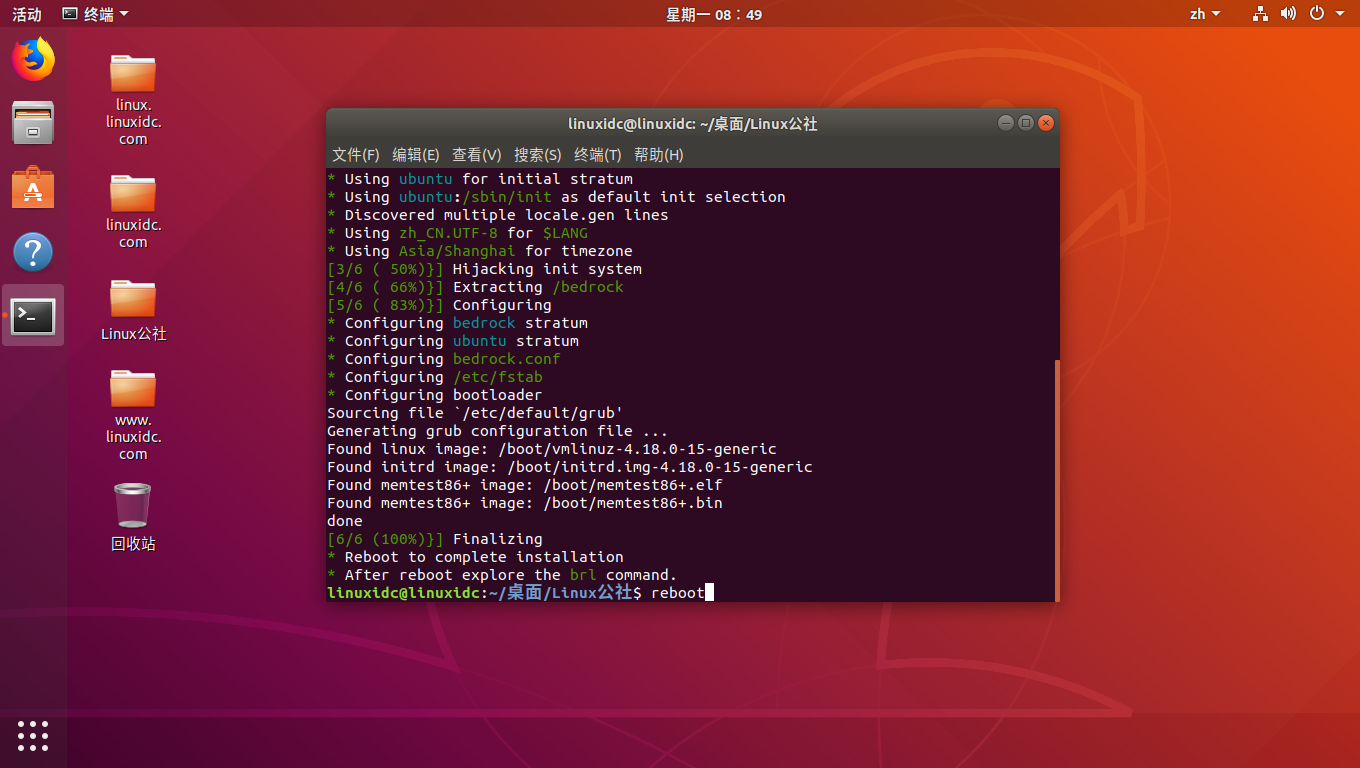Image resolution: width=1360 pixels, height=768 pixels.
Task: Open the 搜索(S) menu
Action: (537, 155)
